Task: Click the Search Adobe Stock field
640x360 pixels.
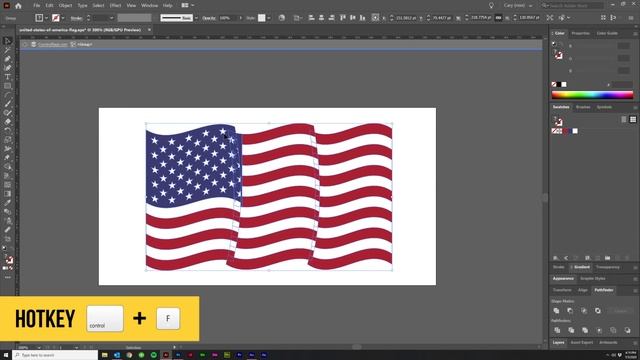Action: point(572,6)
